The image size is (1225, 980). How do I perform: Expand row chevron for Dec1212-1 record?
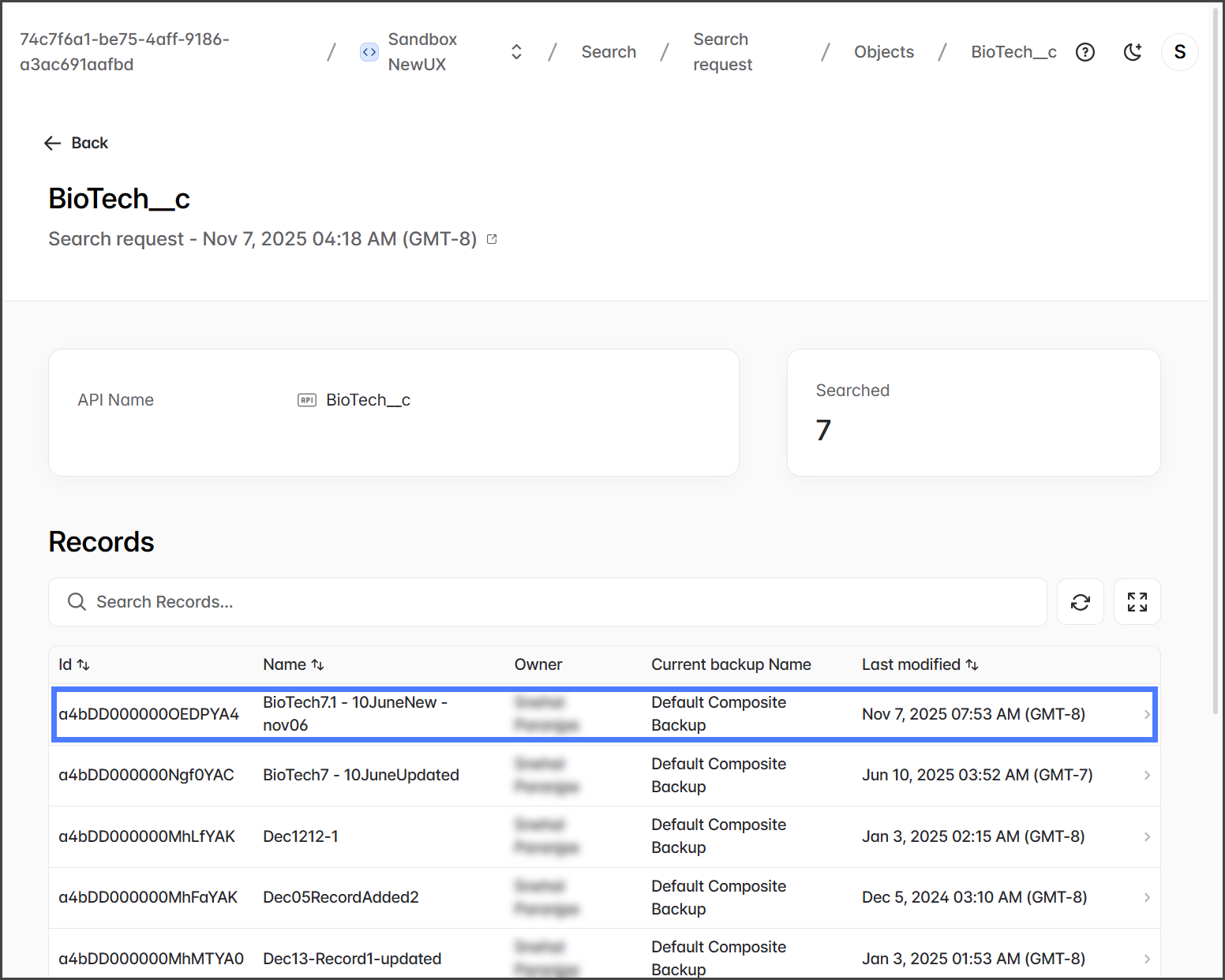(1146, 836)
